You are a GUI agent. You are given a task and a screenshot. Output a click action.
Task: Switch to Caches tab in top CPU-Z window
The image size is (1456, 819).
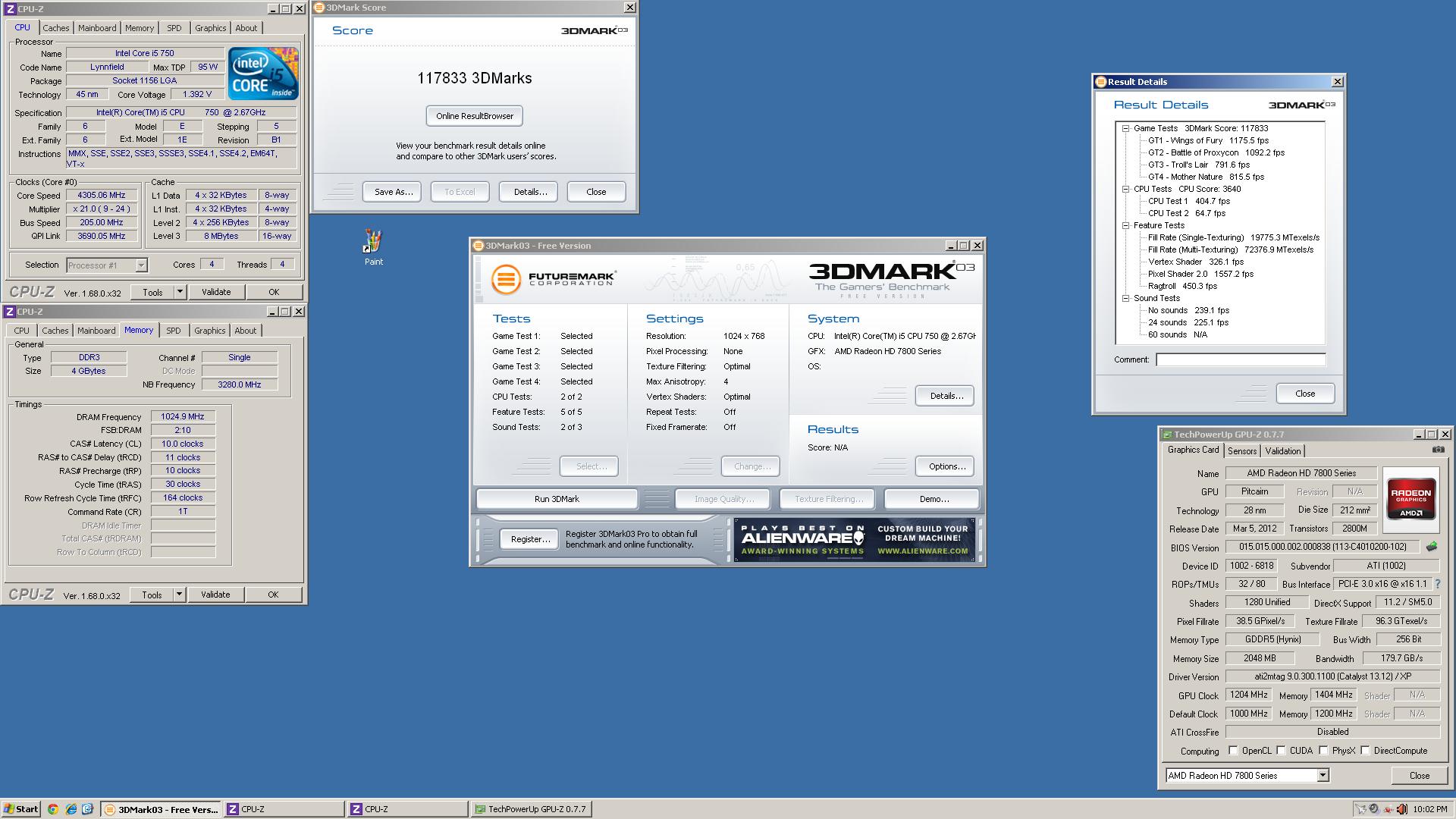coord(55,28)
